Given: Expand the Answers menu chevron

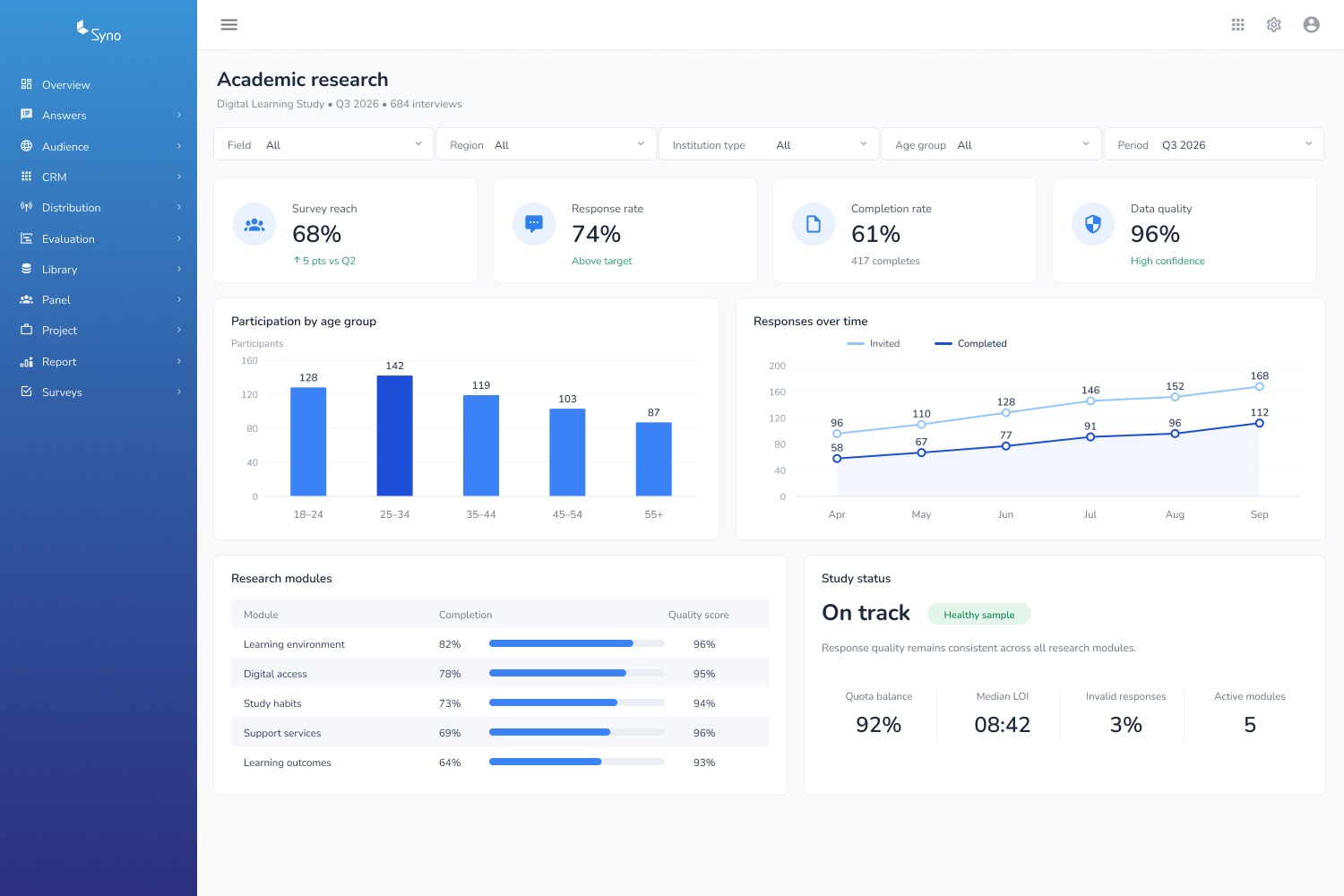Looking at the screenshot, I should coord(179,115).
